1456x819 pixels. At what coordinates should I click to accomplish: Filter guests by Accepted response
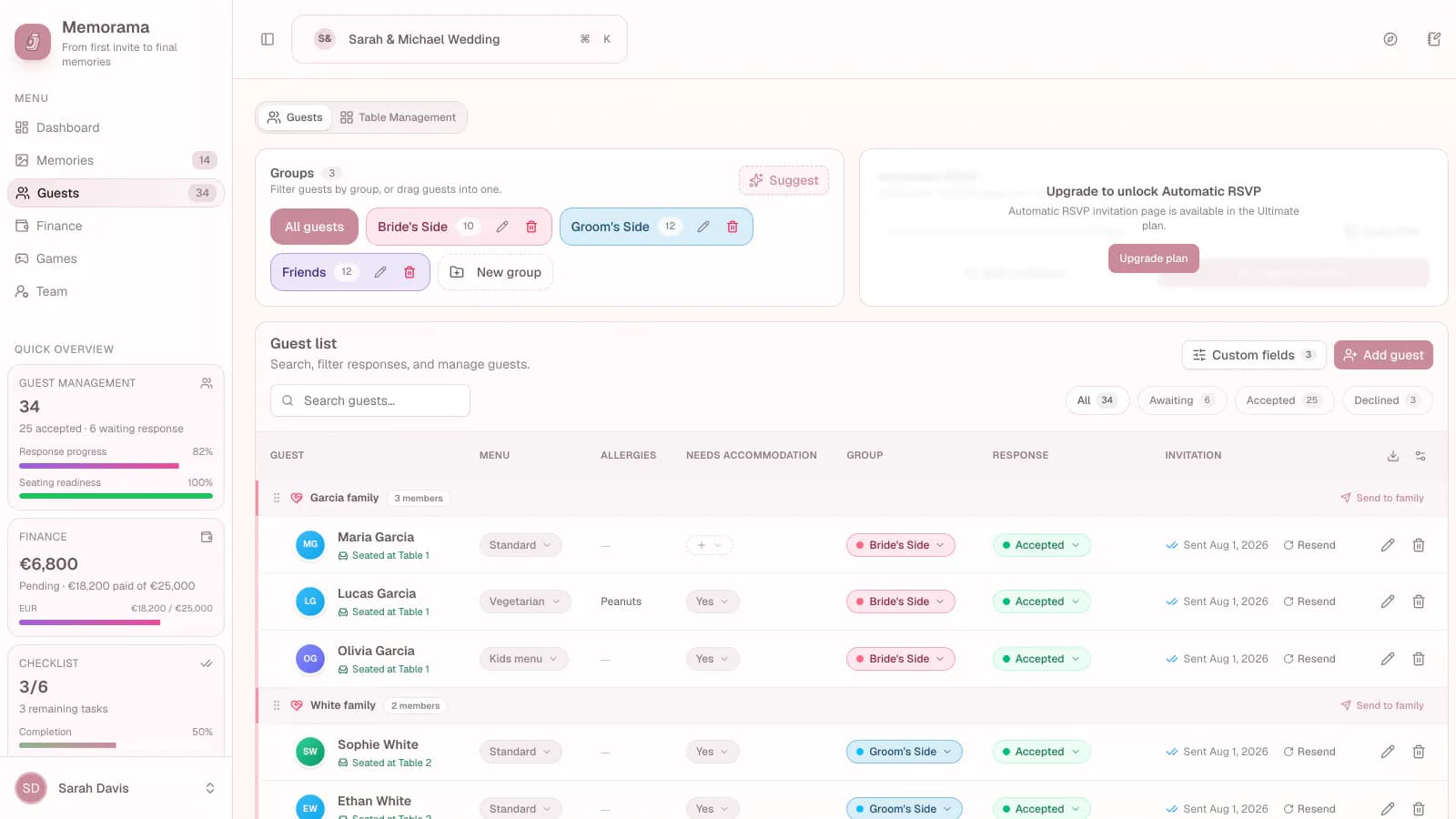1284,400
